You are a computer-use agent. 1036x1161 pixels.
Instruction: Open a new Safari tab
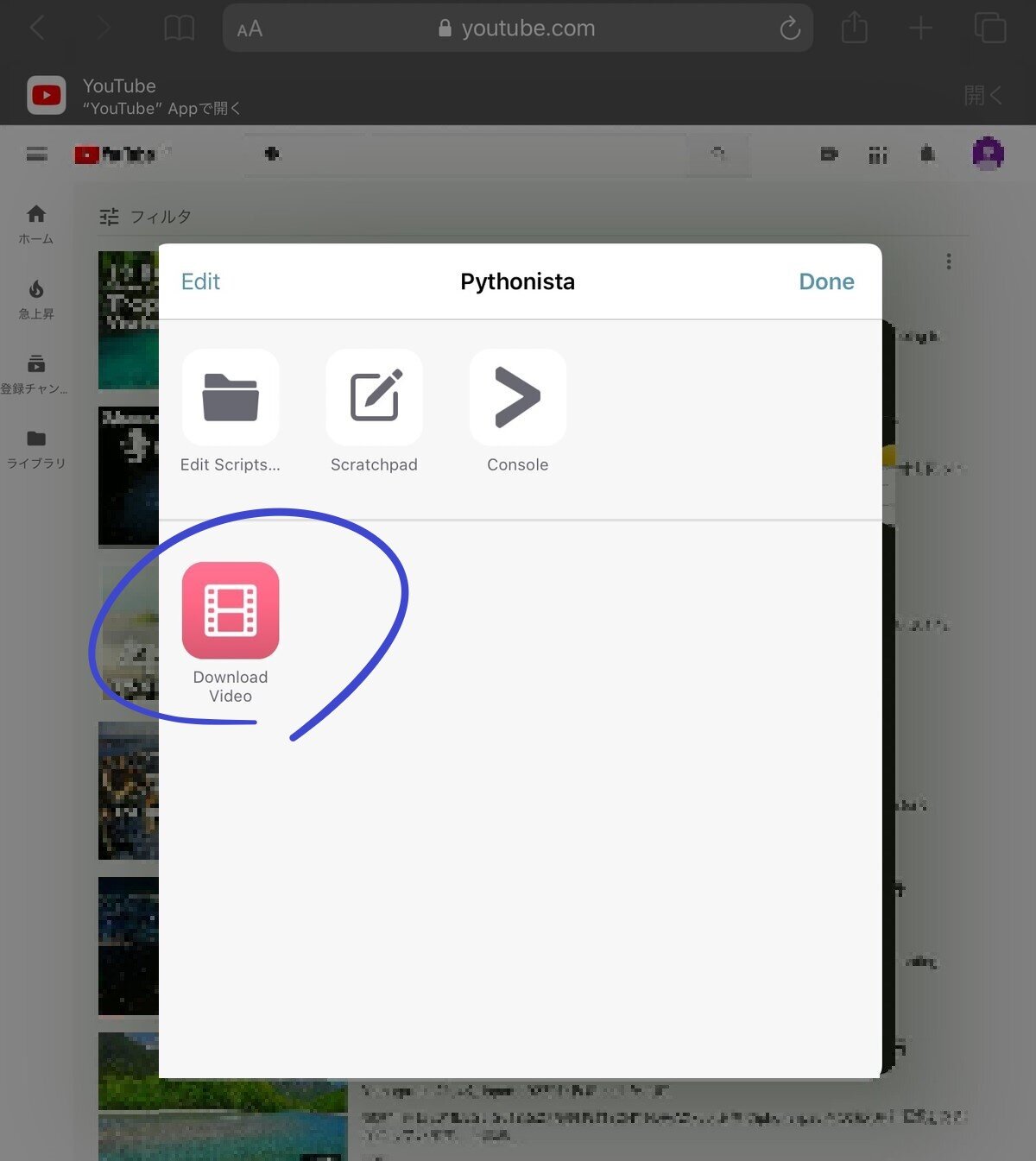(920, 28)
